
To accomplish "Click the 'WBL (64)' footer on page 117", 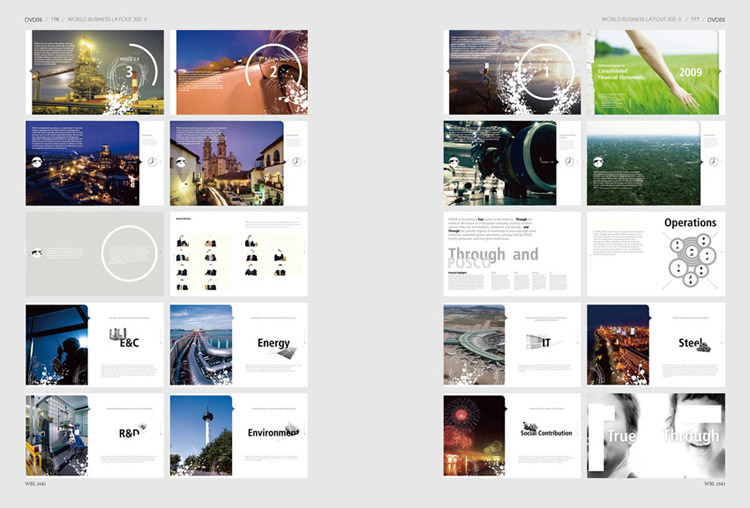I will click(x=715, y=484).
